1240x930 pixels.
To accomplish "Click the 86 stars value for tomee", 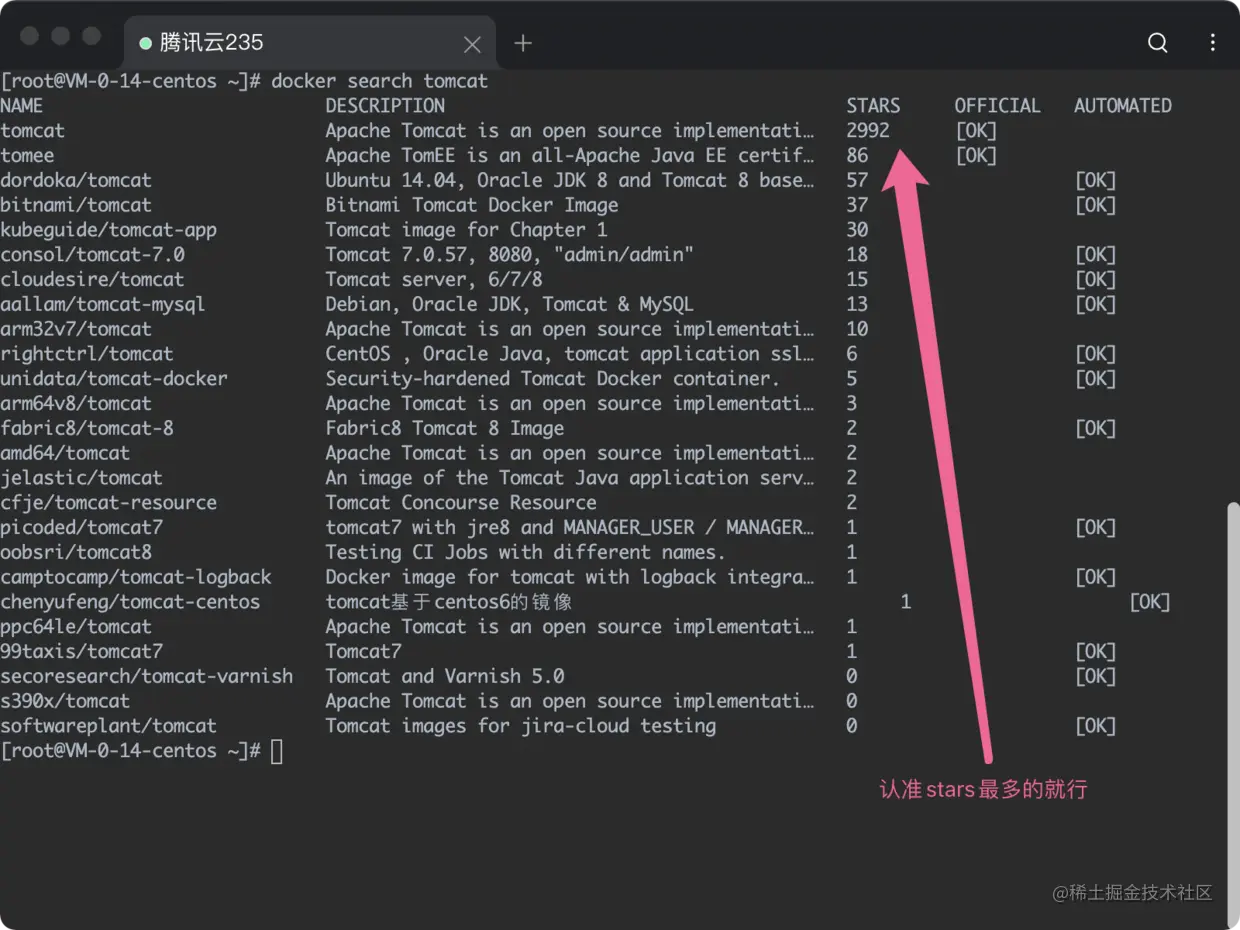I will (857, 156).
